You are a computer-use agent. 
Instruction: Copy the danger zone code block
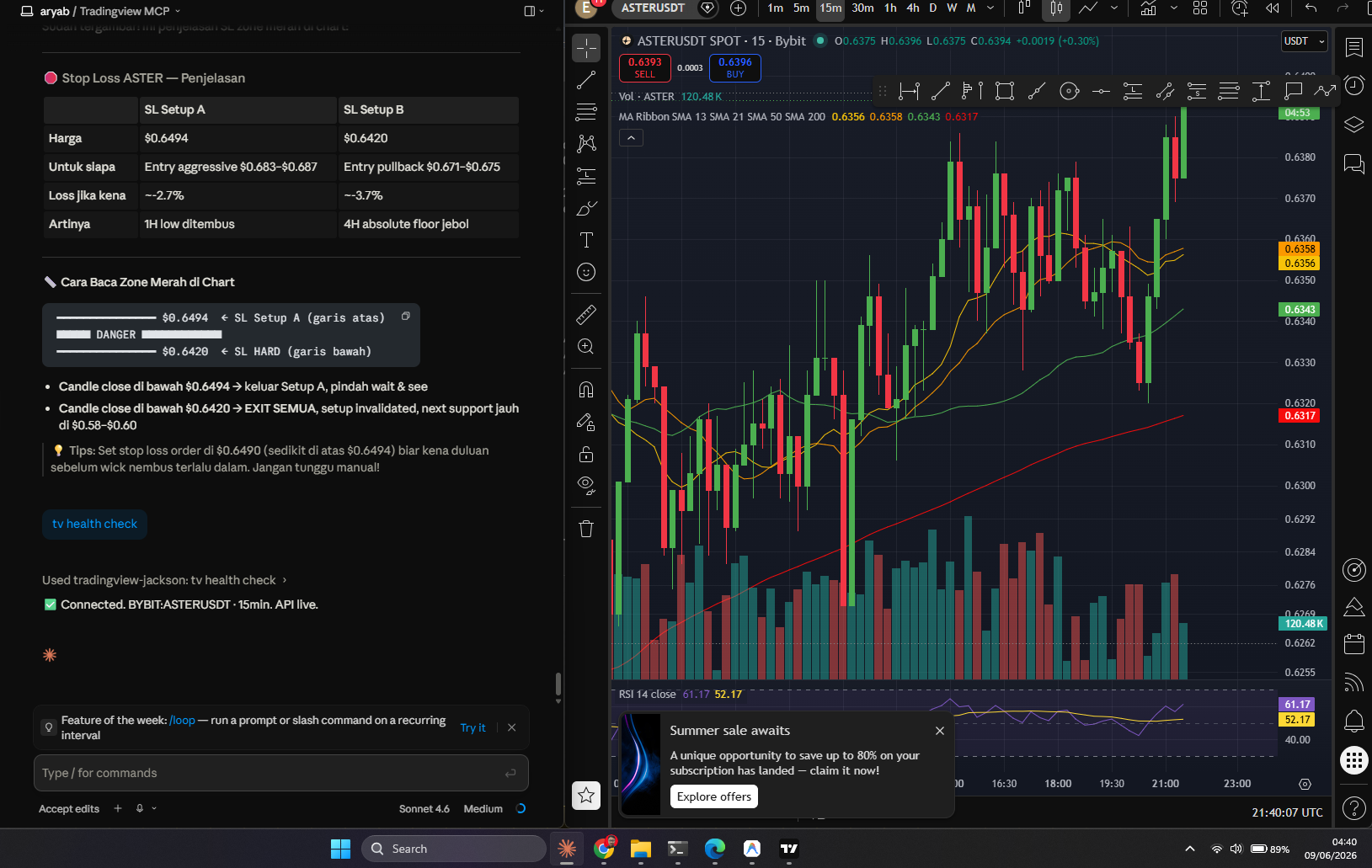pos(406,317)
